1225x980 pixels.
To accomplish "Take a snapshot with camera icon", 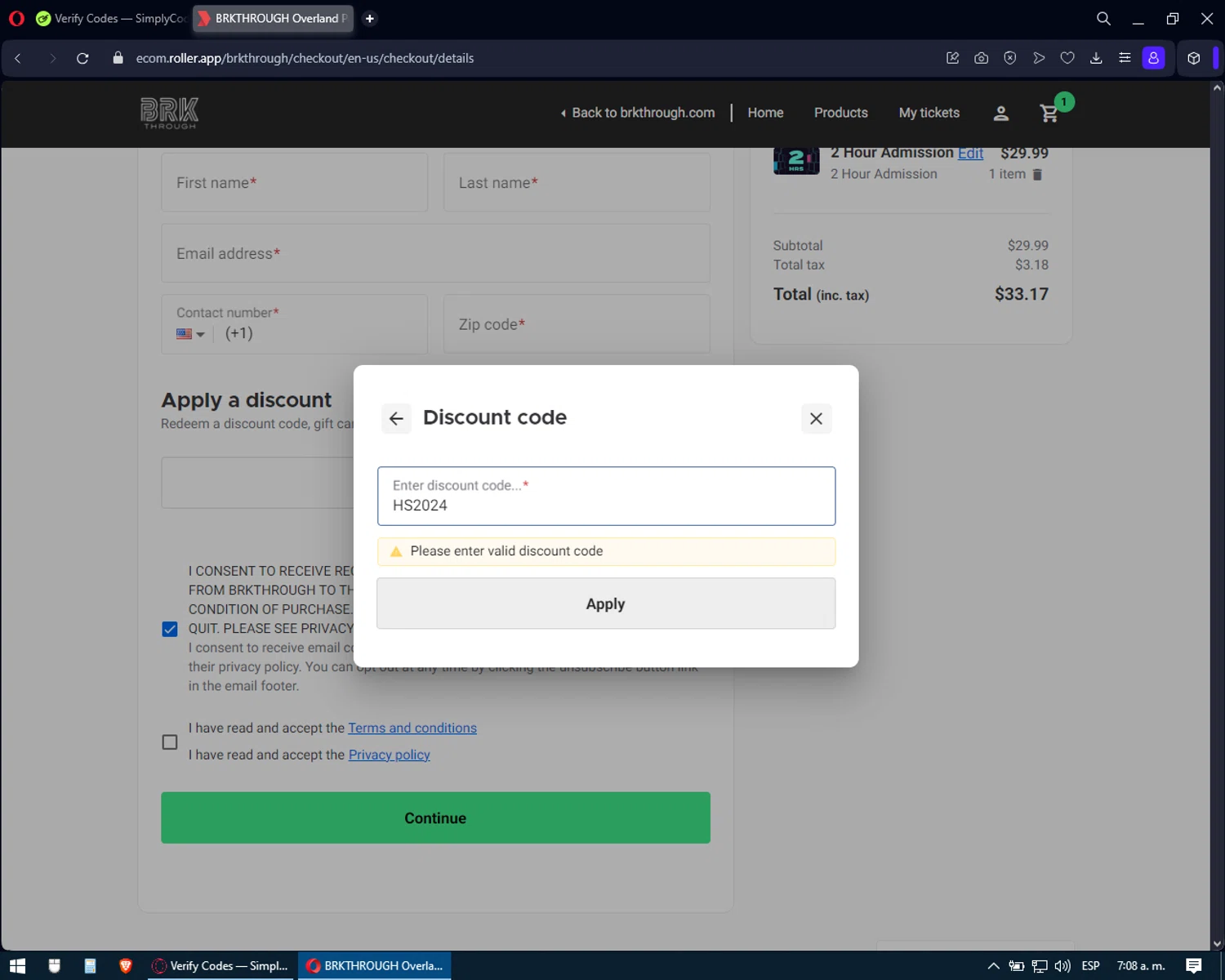I will tap(982, 58).
